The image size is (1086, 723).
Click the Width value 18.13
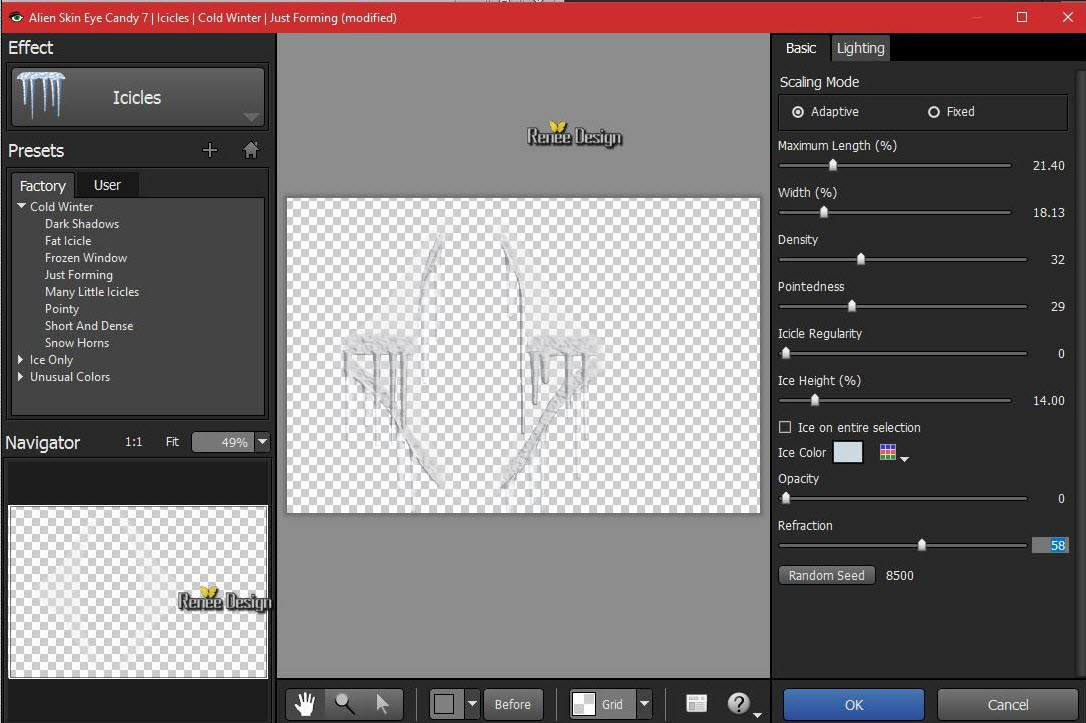coord(1048,213)
